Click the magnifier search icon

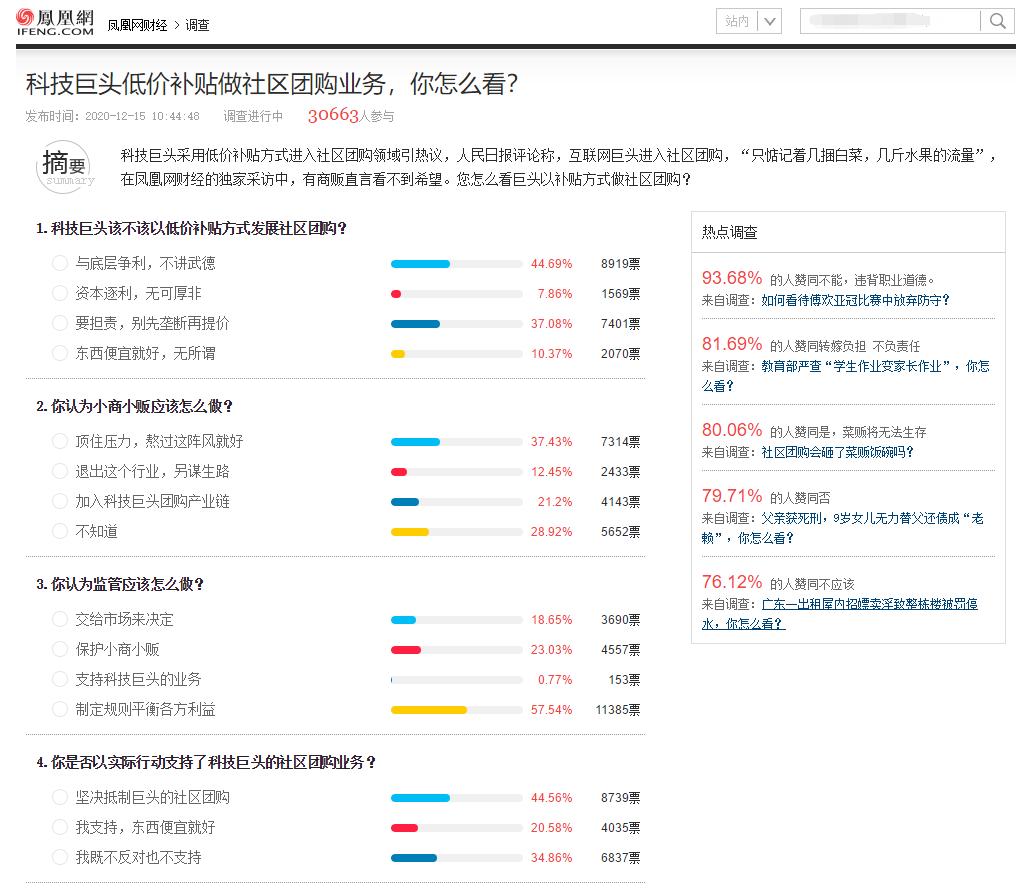click(996, 20)
